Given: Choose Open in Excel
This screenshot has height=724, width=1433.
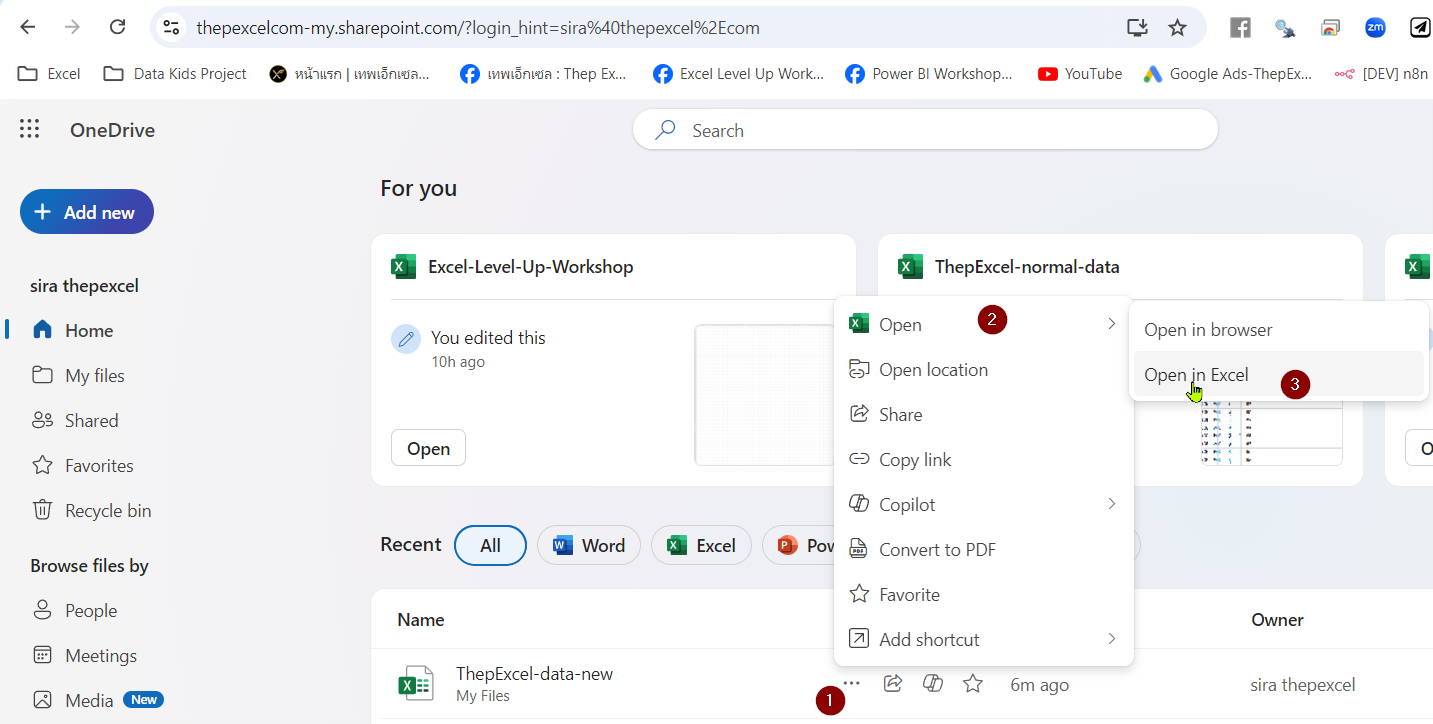Looking at the screenshot, I should coord(1197,374).
